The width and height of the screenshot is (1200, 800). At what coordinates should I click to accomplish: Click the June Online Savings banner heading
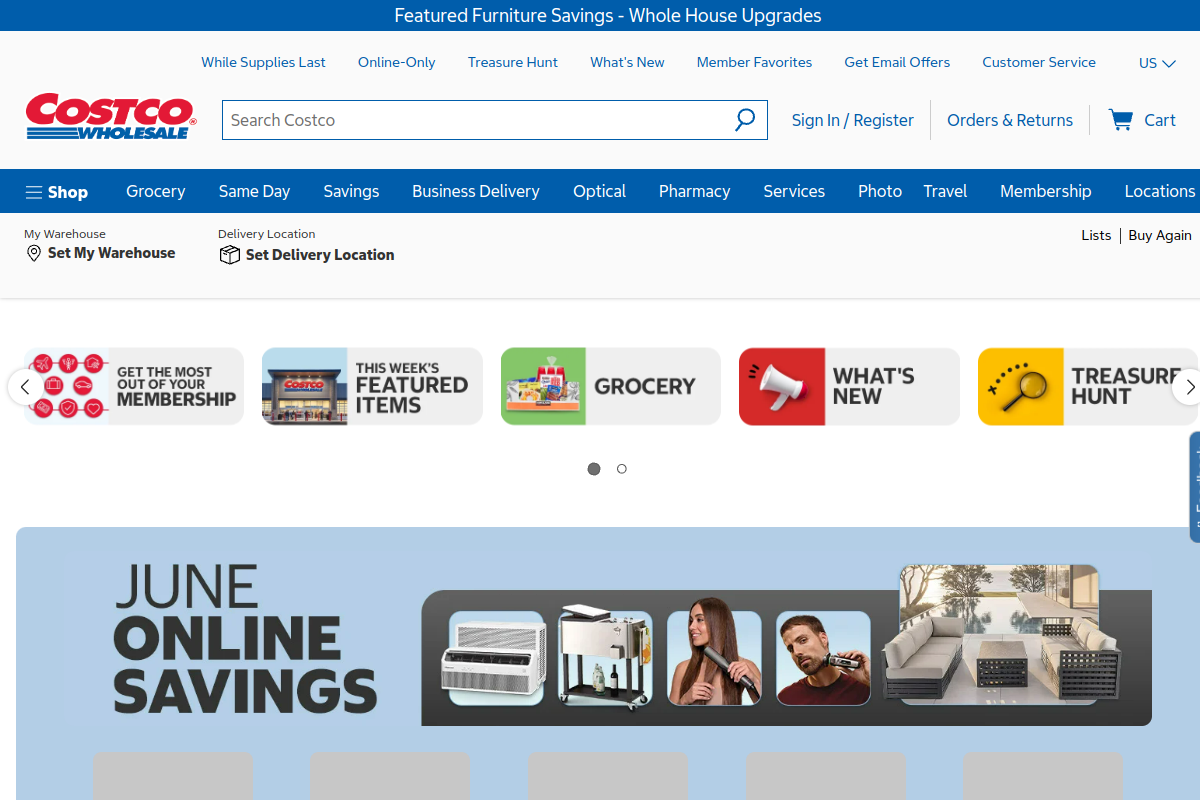[245, 638]
